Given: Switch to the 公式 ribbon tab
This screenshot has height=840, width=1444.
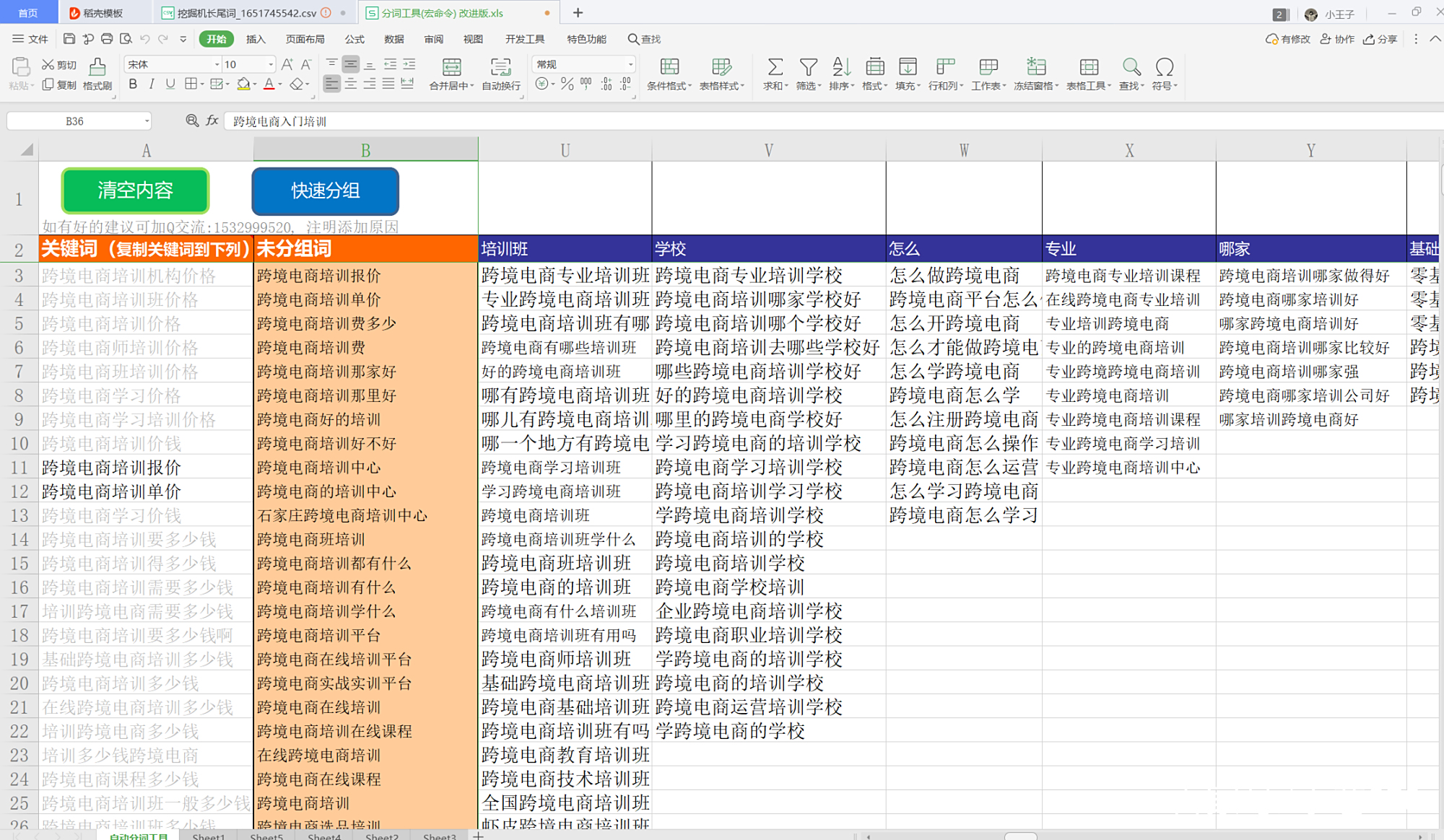Looking at the screenshot, I should [355, 39].
